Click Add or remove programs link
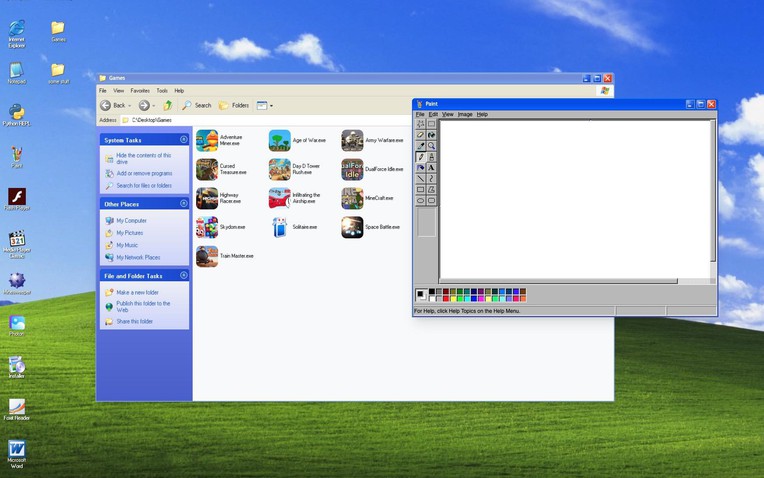Image resolution: width=764 pixels, height=478 pixels. [x=144, y=173]
